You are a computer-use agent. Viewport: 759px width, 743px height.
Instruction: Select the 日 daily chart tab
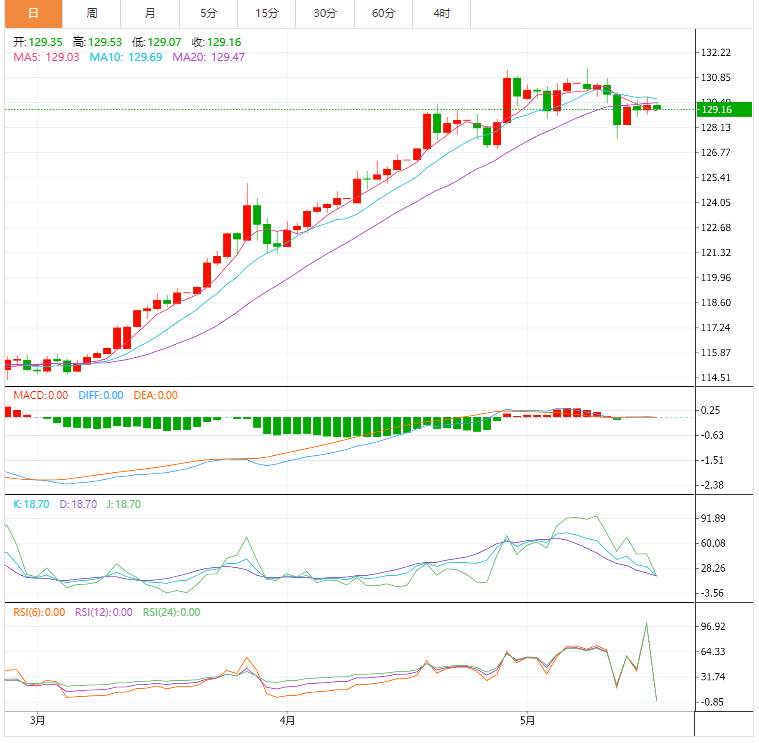coord(33,14)
